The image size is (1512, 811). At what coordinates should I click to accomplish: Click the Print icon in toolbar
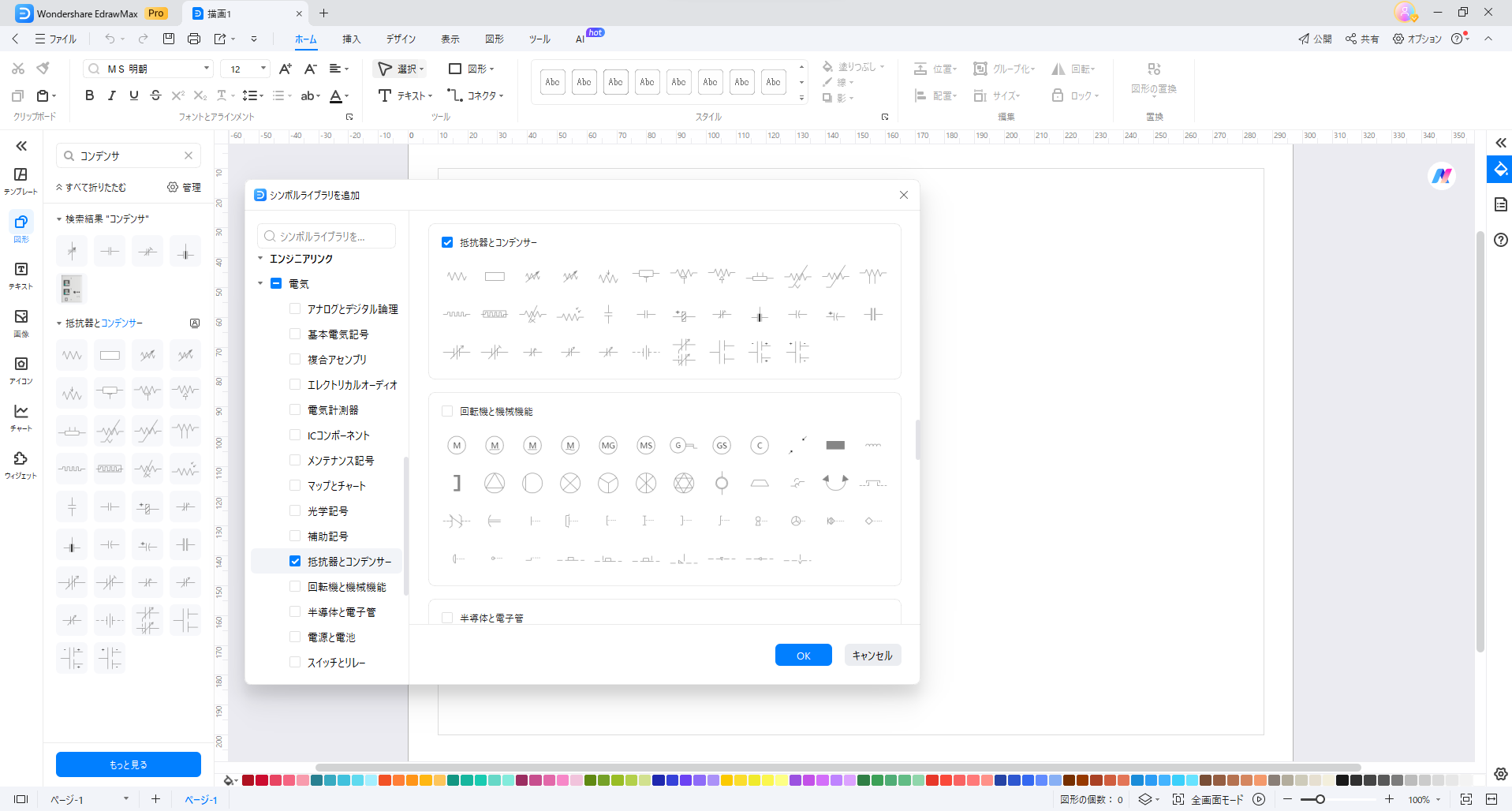coord(194,39)
